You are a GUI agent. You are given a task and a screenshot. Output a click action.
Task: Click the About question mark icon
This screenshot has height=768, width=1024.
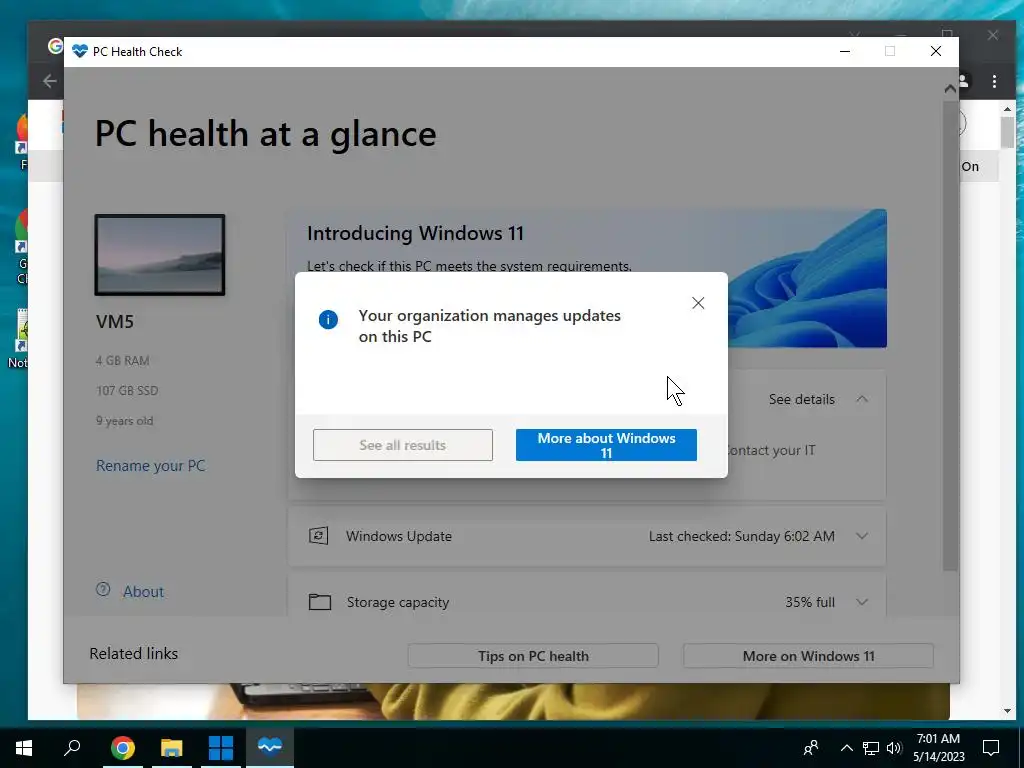(103, 590)
